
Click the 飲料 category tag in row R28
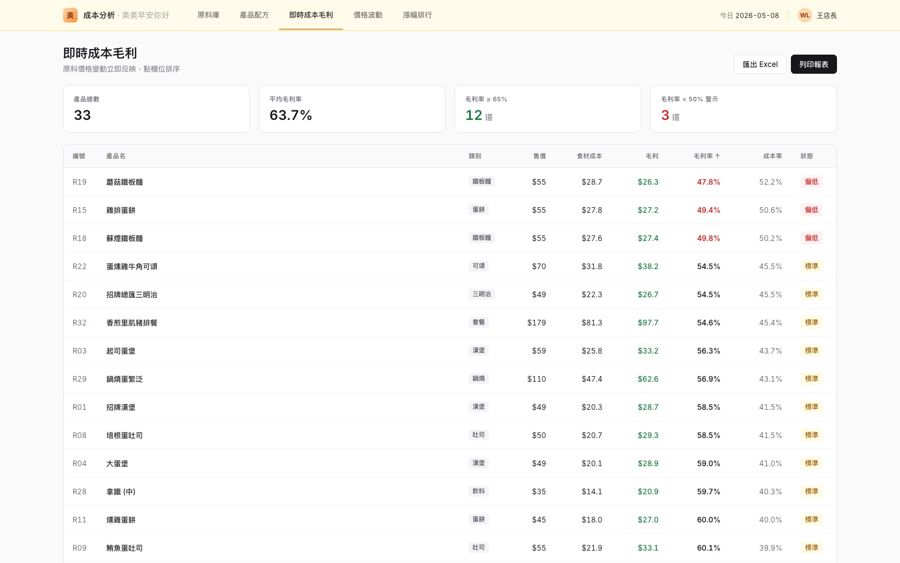pyautogui.click(x=479, y=491)
